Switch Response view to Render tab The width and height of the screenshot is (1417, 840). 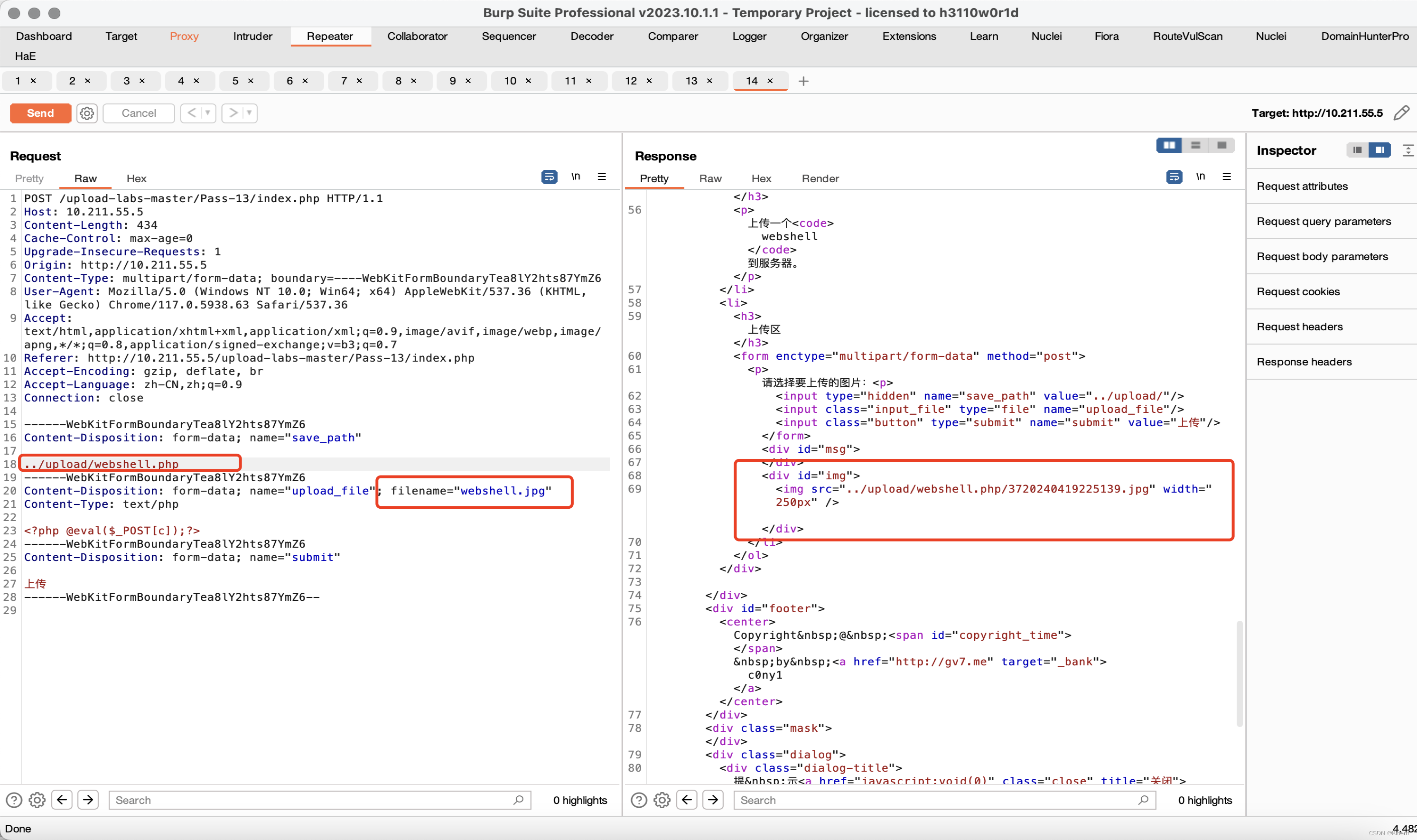pos(820,178)
